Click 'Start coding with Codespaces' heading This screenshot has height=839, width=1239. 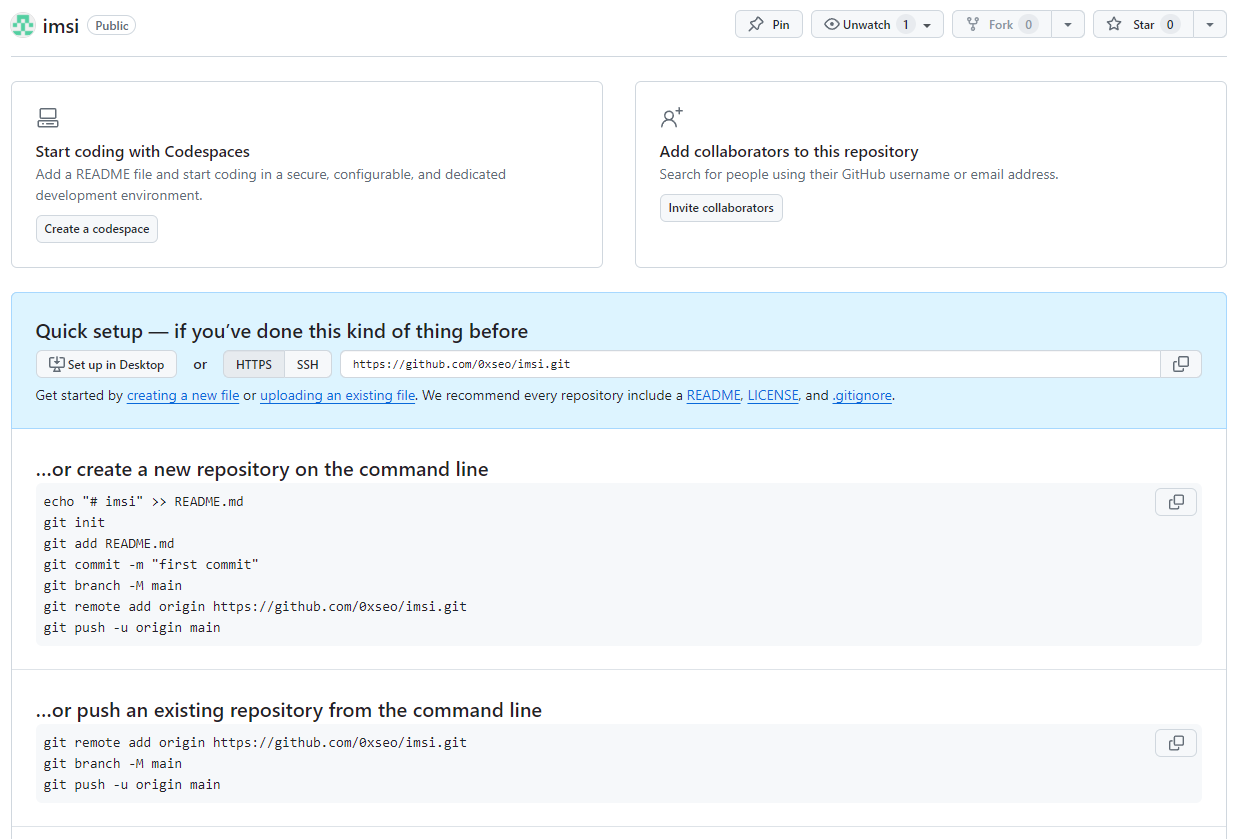click(143, 152)
